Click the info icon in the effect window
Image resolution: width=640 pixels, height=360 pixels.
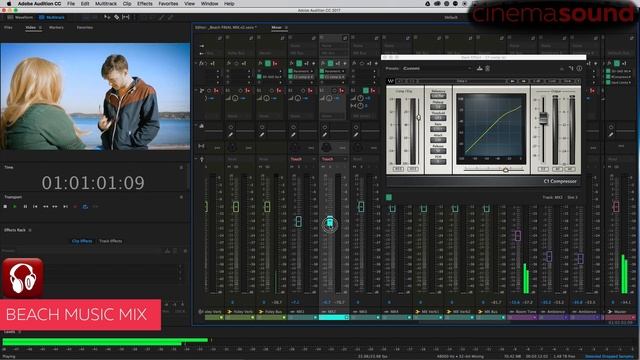[x=579, y=68]
